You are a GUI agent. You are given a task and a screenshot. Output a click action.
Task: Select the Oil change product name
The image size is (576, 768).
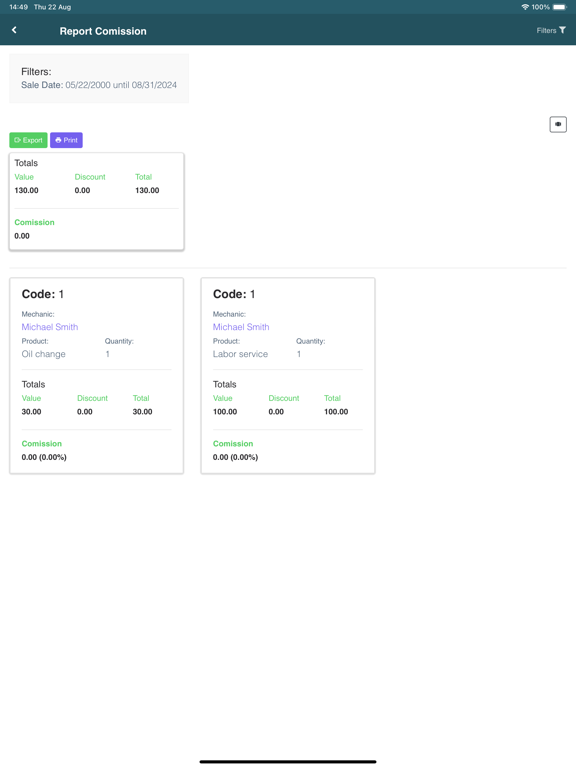click(x=44, y=354)
